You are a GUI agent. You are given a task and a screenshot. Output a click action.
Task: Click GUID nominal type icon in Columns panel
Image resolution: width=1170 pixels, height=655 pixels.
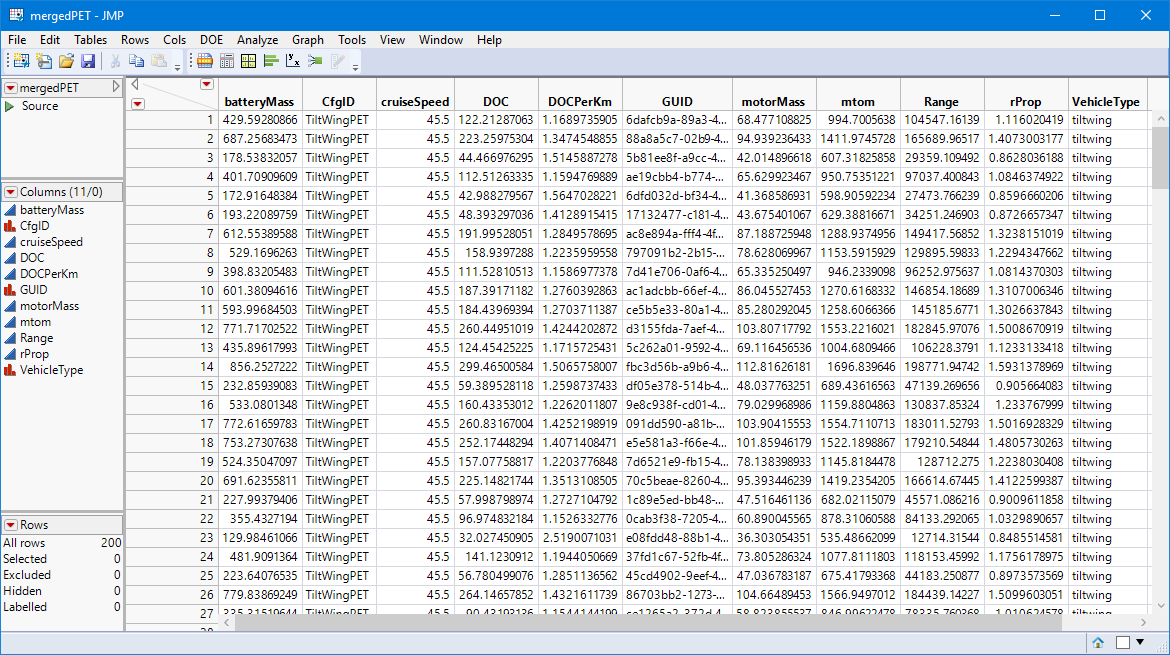tap(10, 290)
